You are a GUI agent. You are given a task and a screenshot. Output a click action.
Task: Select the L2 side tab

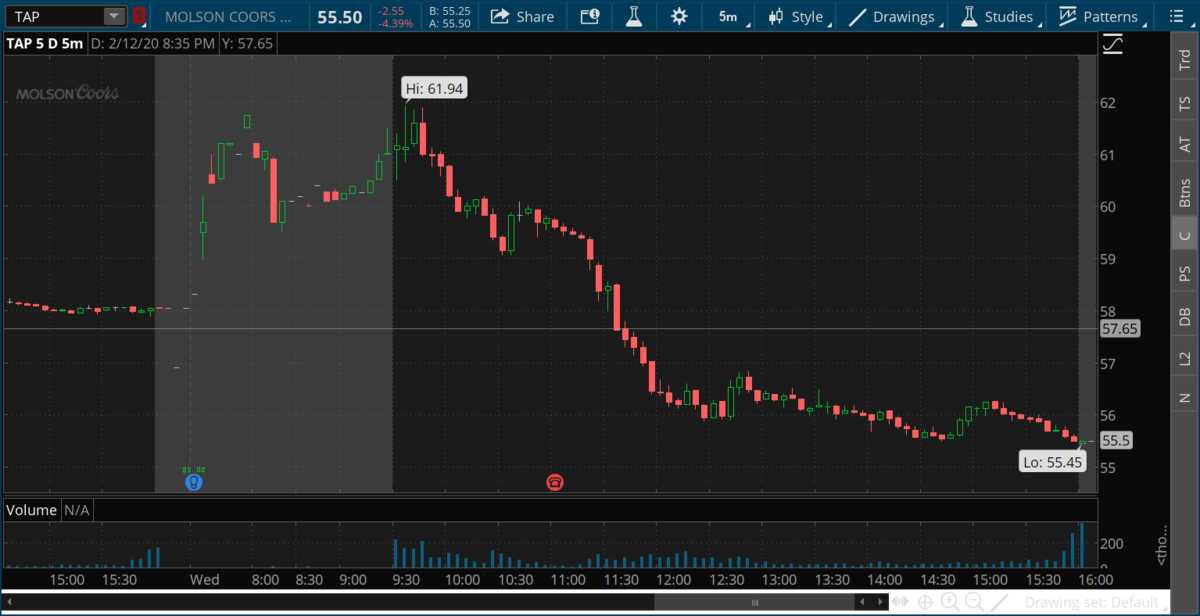coord(1185,357)
